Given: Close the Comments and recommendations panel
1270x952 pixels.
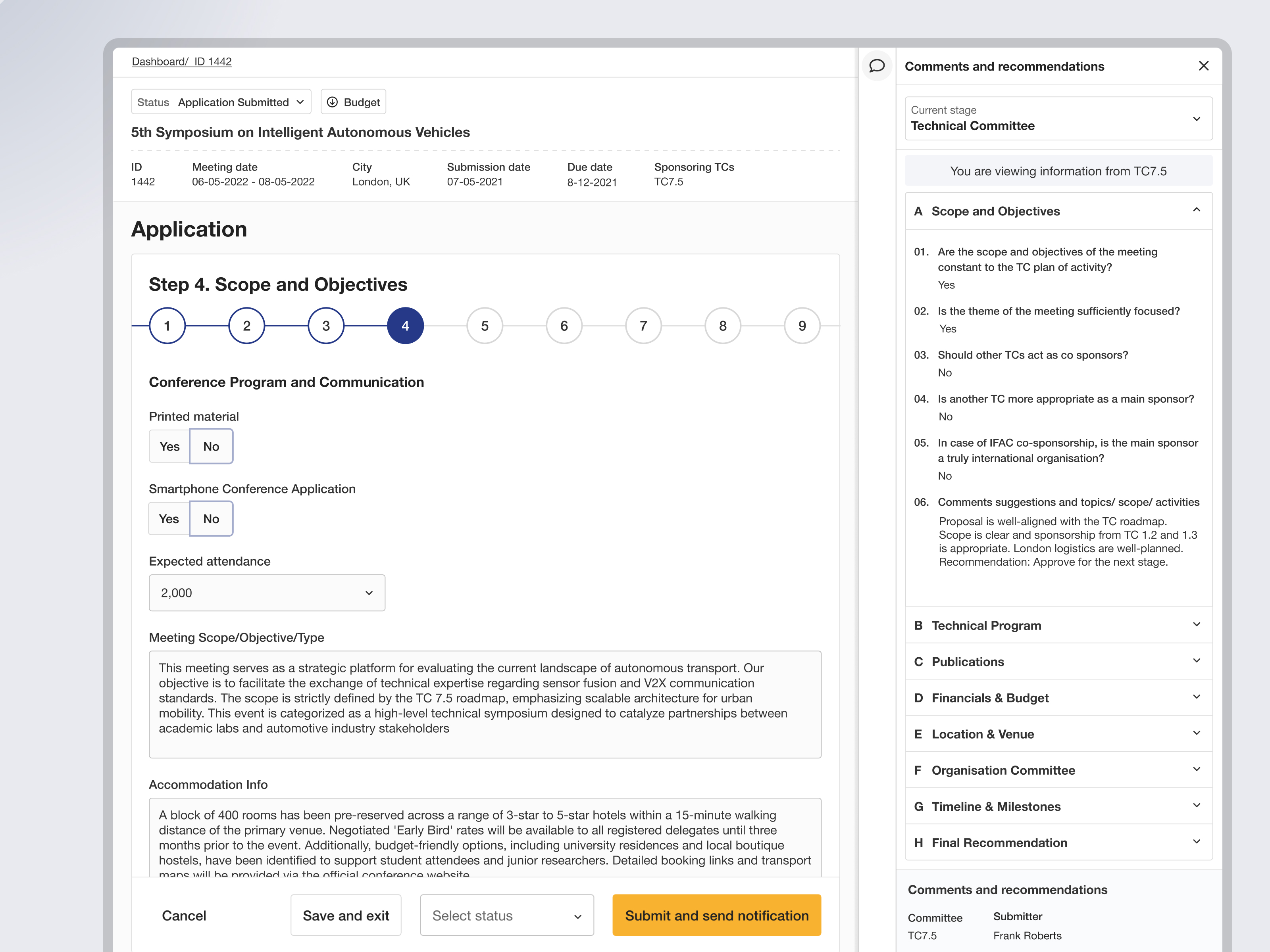Looking at the screenshot, I should click(1203, 66).
